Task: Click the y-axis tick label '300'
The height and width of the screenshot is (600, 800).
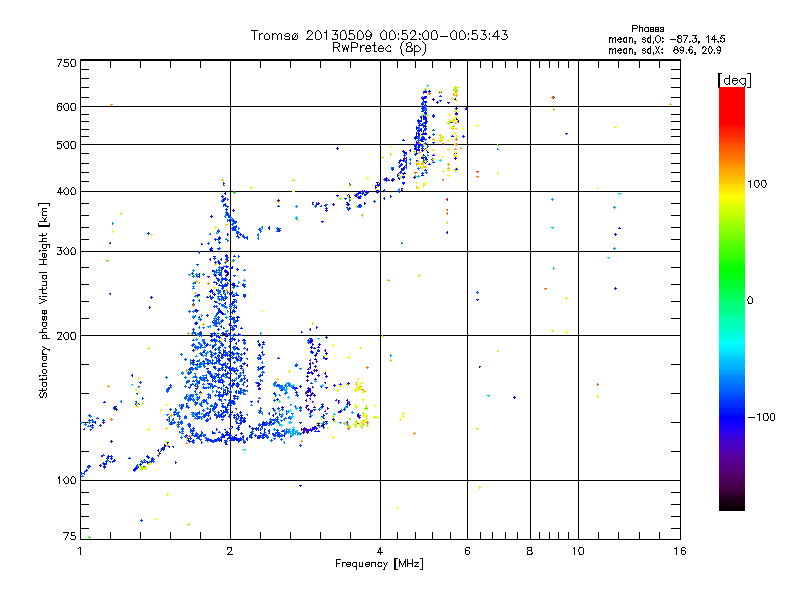Action: [x=66, y=252]
